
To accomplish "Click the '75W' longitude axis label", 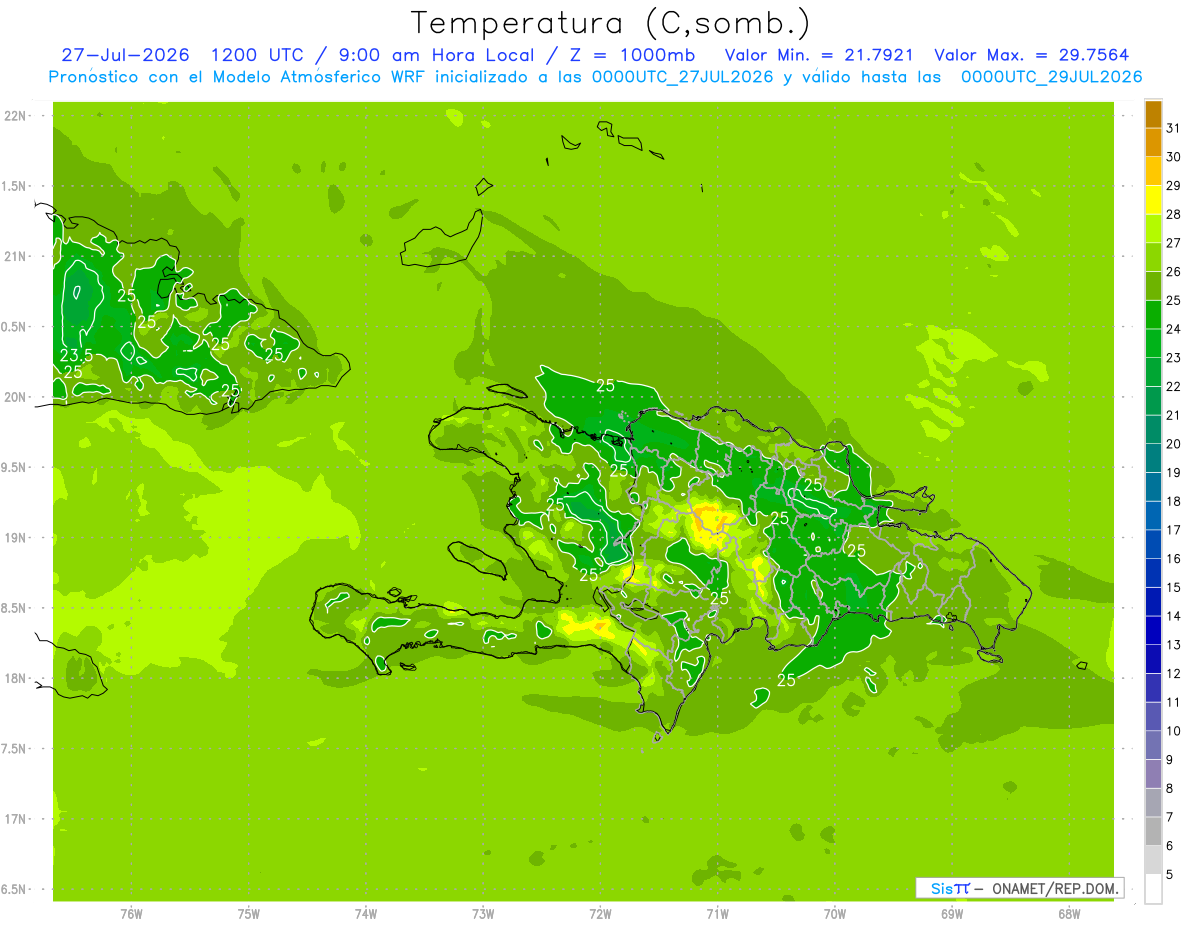I will [x=248, y=914].
